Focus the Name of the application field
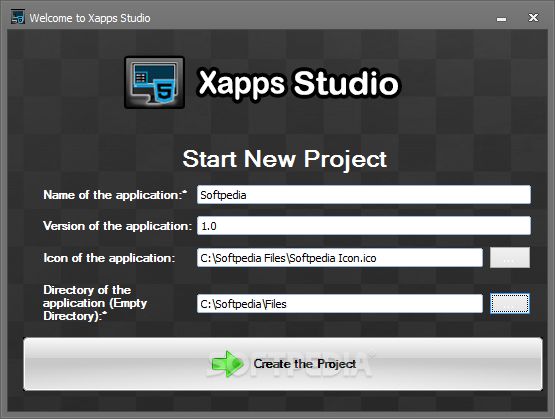 tap(364, 195)
